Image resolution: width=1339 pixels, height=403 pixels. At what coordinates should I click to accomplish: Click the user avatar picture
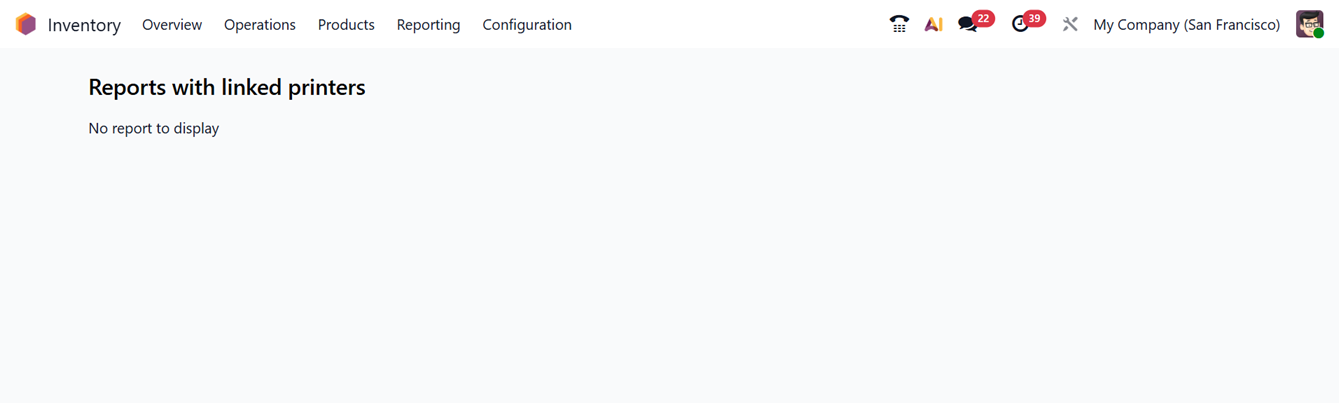1308,22
